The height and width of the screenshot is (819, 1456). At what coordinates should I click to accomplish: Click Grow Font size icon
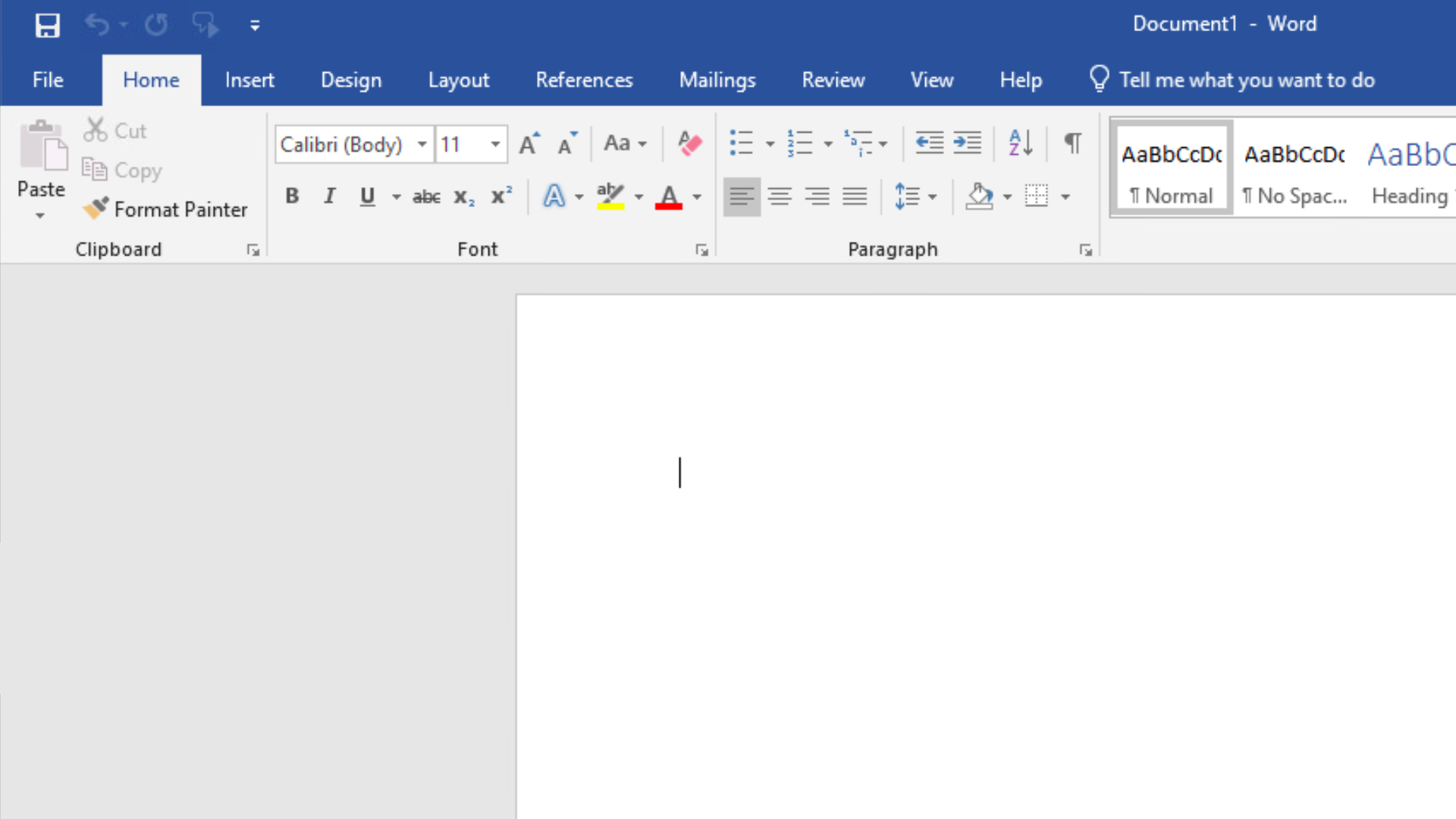pos(529,143)
